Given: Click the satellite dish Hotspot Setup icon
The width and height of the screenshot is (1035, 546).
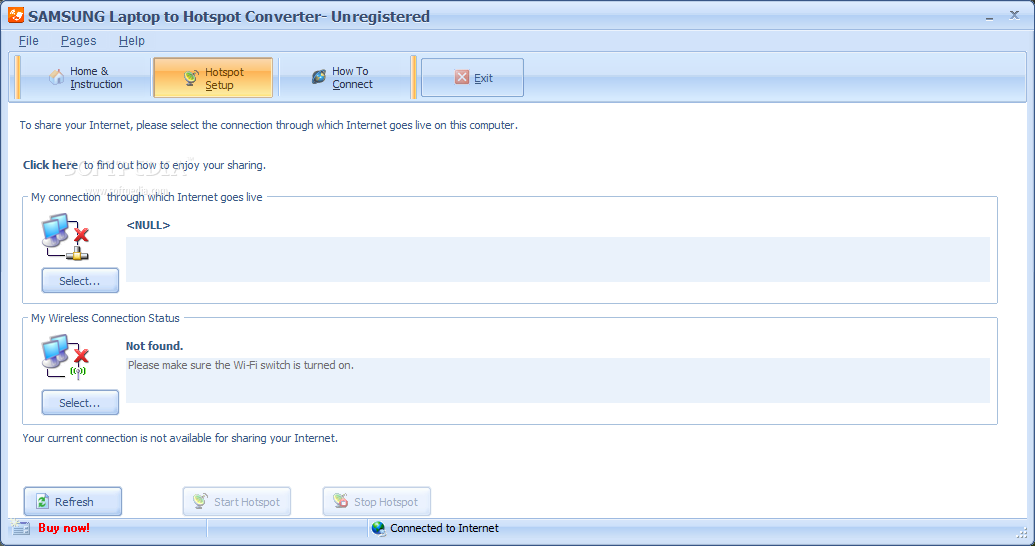Looking at the screenshot, I should [191, 78].
